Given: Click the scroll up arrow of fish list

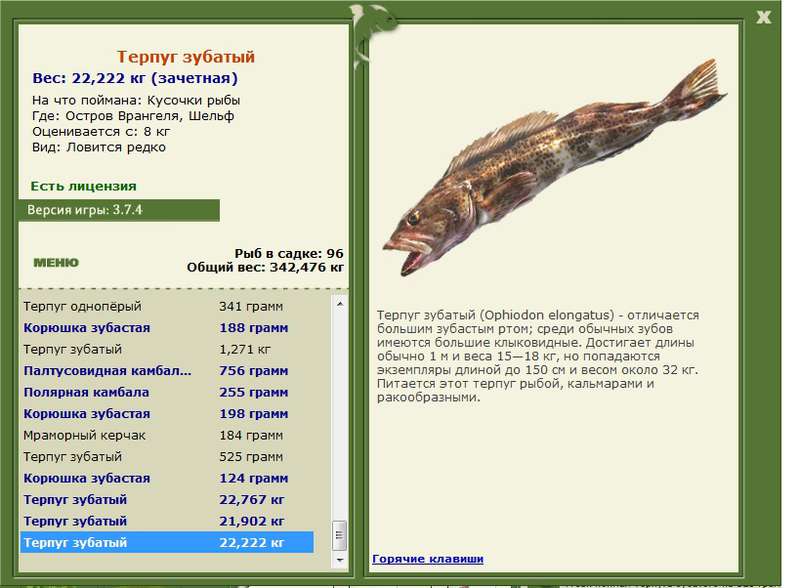Looking at the screenshot, I should point(340,304).
